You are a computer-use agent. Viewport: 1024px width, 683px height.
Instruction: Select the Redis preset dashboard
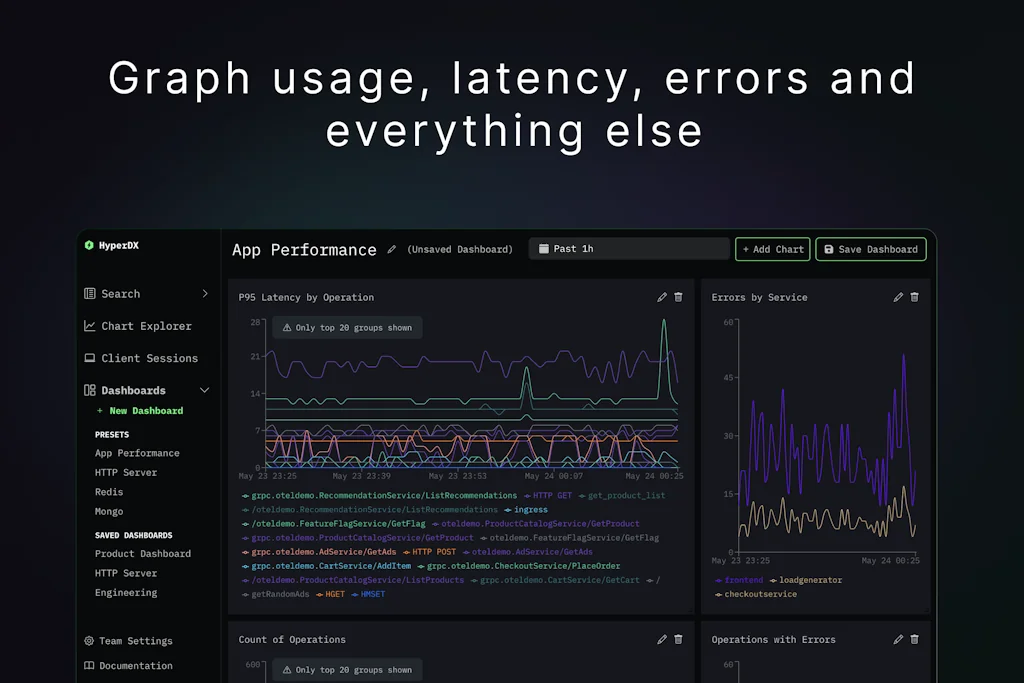pyautogui.click(x=110, y=492)
